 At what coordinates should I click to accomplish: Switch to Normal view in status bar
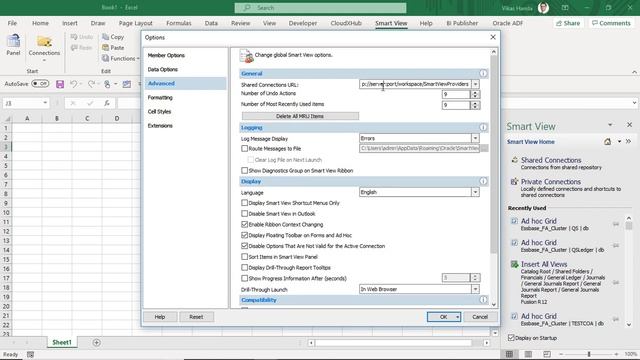tap(509, 354)
